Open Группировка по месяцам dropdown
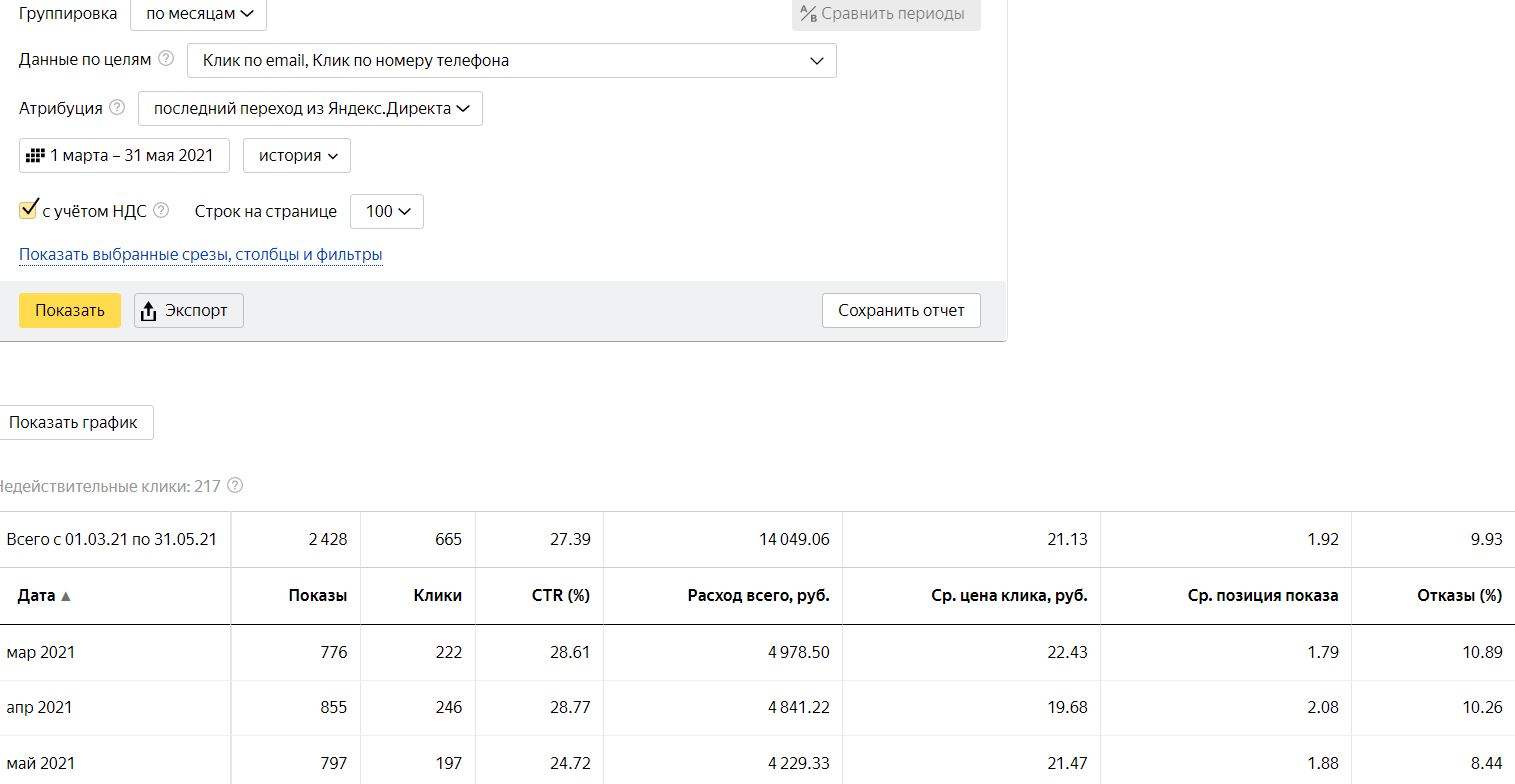Viewport: 1515px width, 784px height. click(199, 14)
